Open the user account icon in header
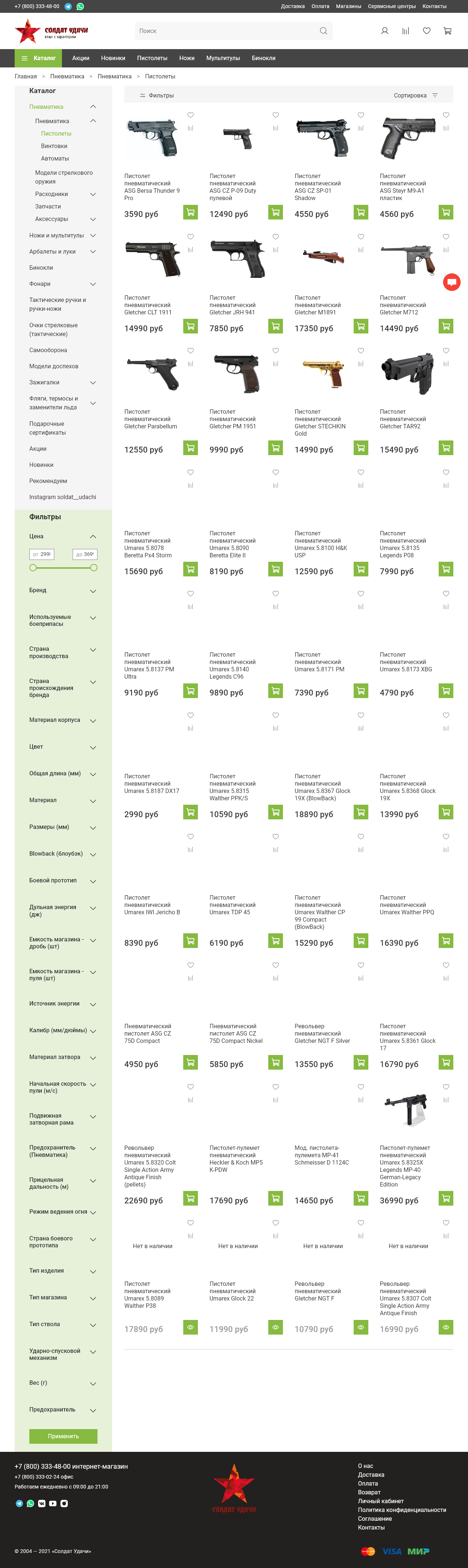Viewport: 468px width, 1568px height. (x=384, y=31)
